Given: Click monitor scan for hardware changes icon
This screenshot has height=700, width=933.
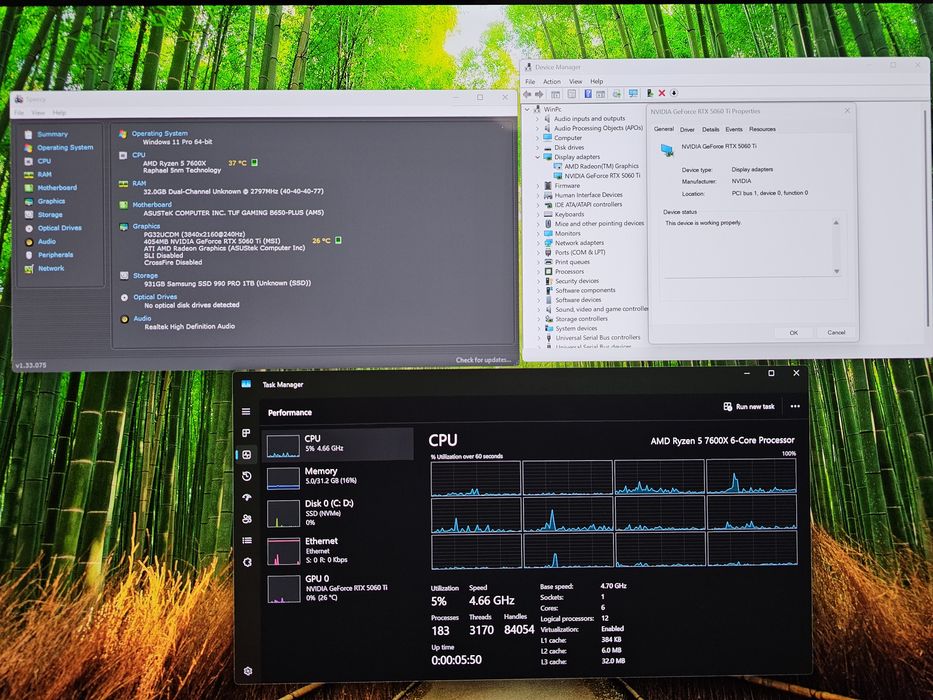Looking at the screenshot, I should coord(633,93).
